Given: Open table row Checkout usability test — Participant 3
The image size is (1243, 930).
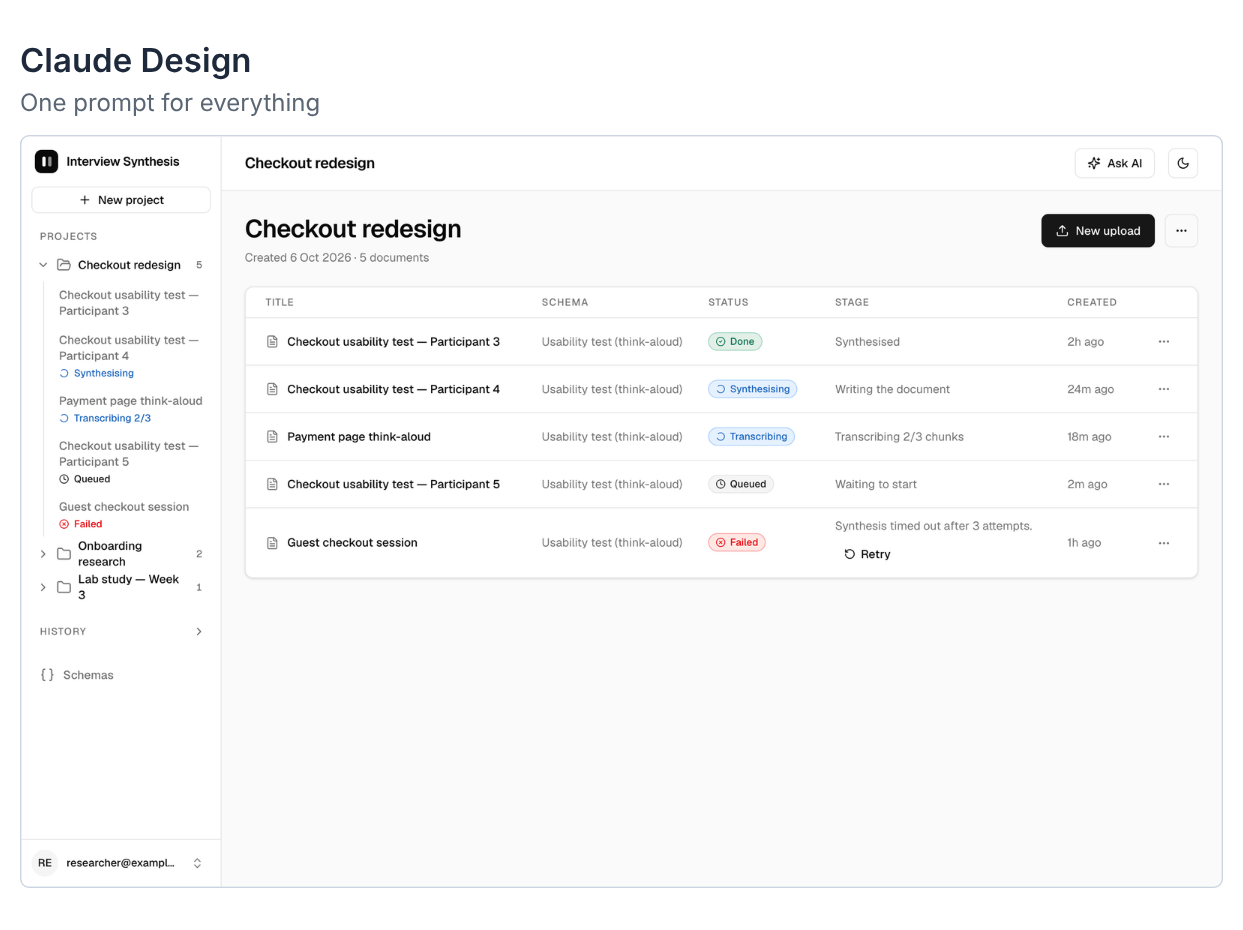Looking at the screenshot, I should point(721,342).
